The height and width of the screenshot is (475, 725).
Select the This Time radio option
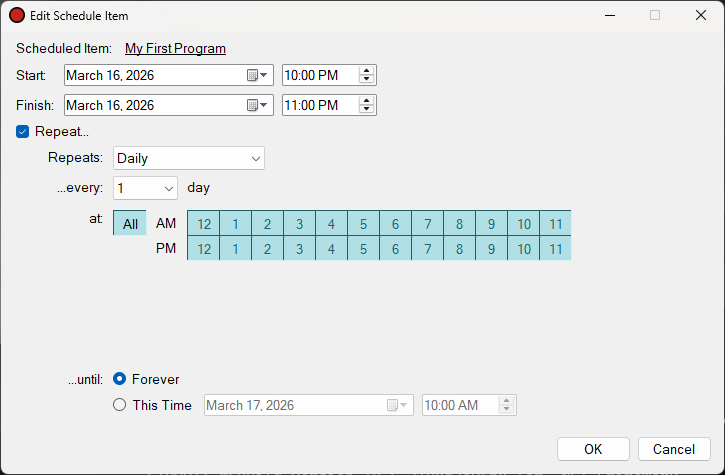click(119, 405)
